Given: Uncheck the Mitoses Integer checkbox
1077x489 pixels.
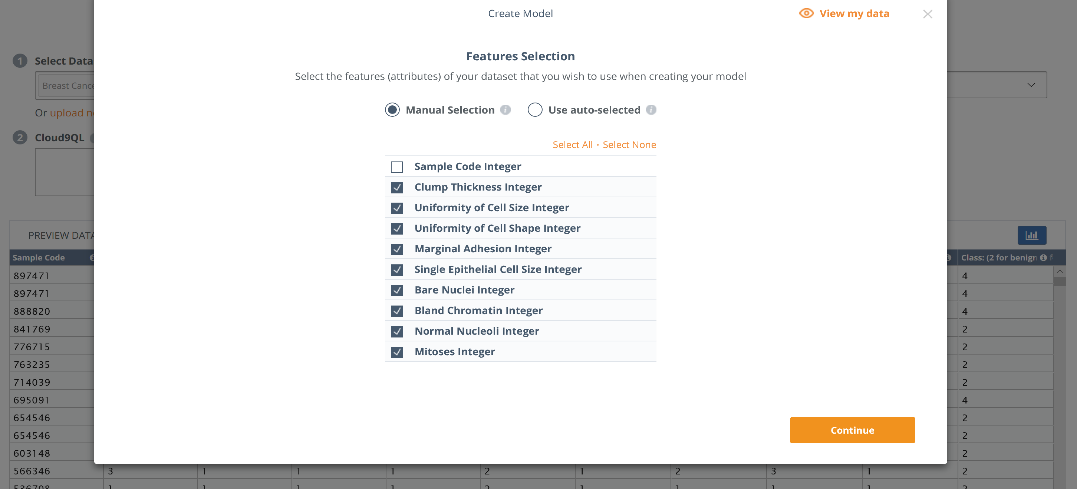Looking at the screenshot, I should coord(397,352).
